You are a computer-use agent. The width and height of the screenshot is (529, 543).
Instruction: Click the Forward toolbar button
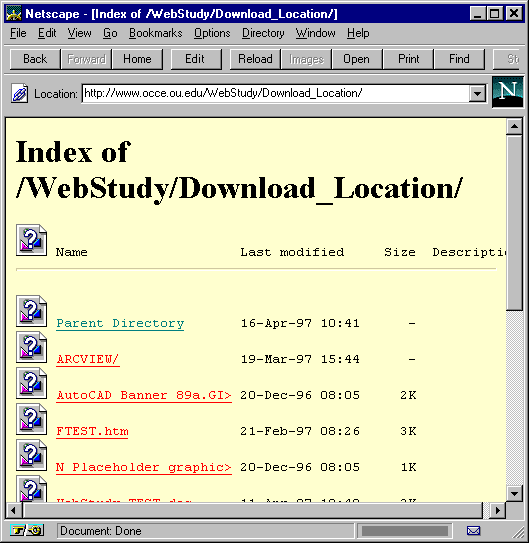click(86, 59)
